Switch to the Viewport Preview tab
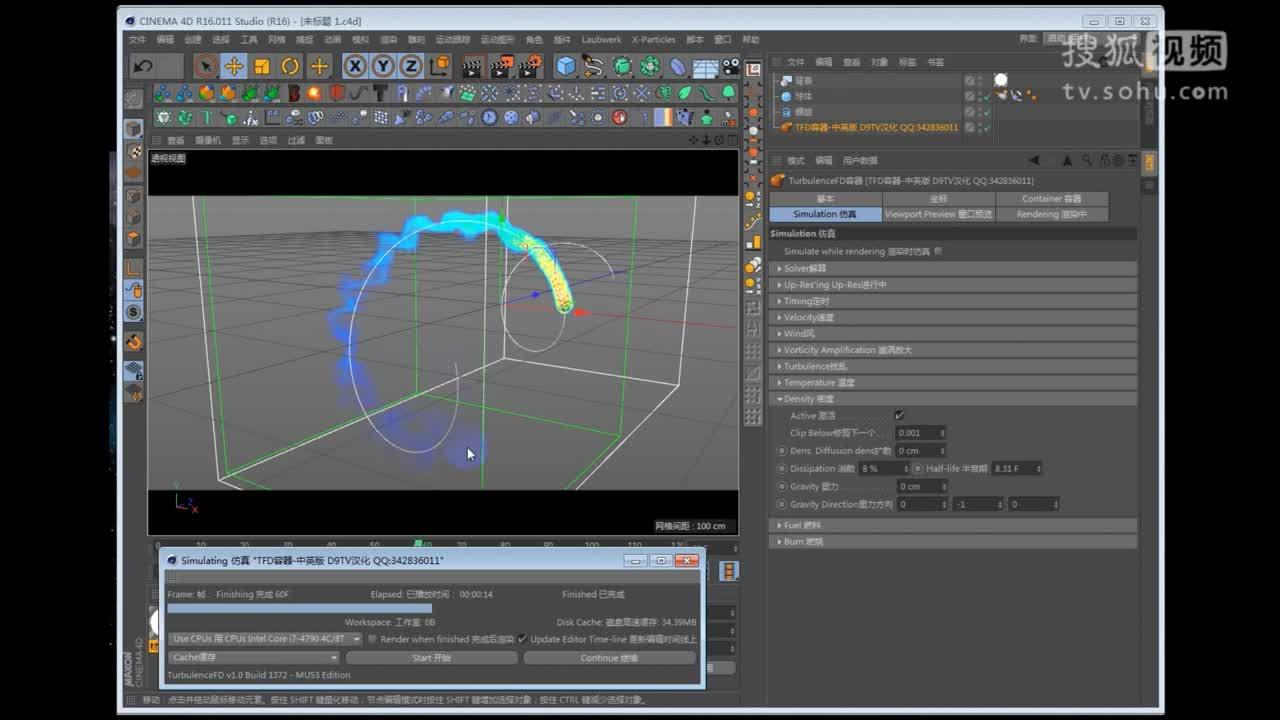Image resolution: width=1280 pixels, height=720 pixels. (x=938, y=212)
